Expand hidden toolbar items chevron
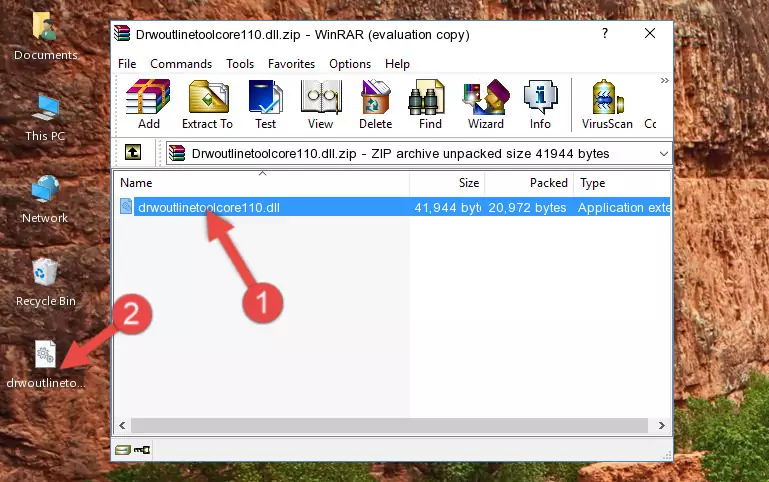This screenshot has height=482, width=769. (x=664, y=80)
